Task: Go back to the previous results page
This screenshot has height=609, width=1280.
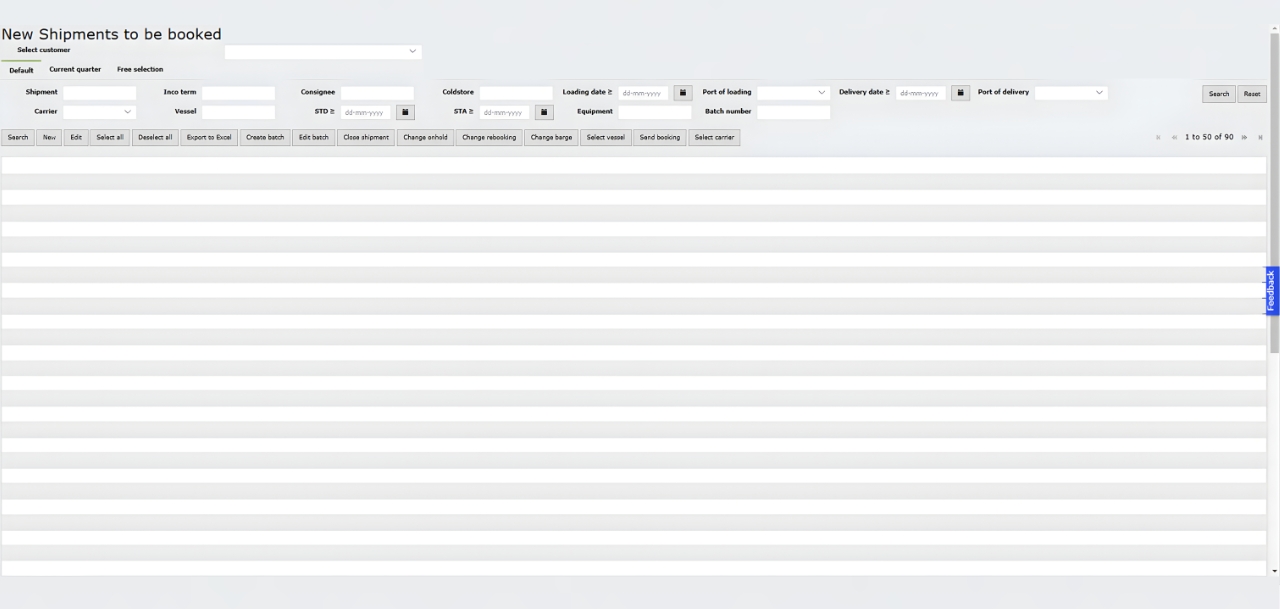Action: tap(1174, 137)
